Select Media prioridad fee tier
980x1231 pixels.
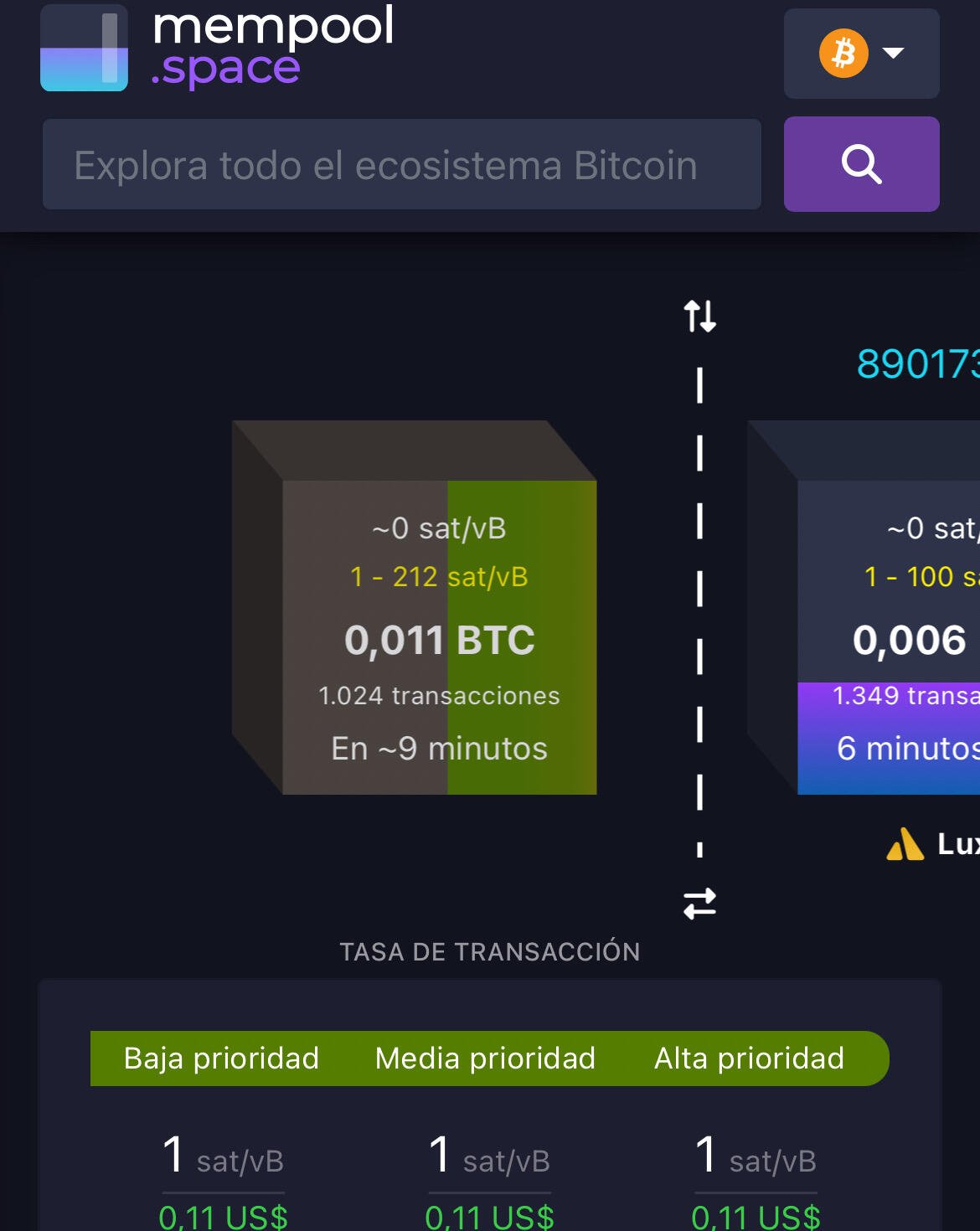485,1058
